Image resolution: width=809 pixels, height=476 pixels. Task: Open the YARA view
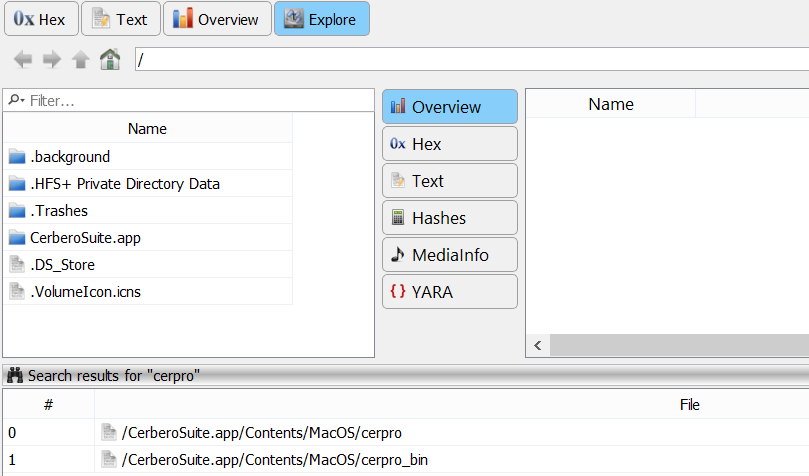click(x=450, y=292)
